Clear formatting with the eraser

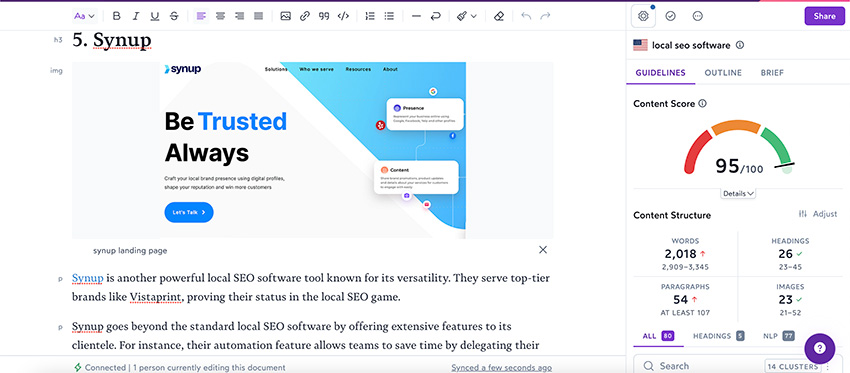tap(499, 16)
